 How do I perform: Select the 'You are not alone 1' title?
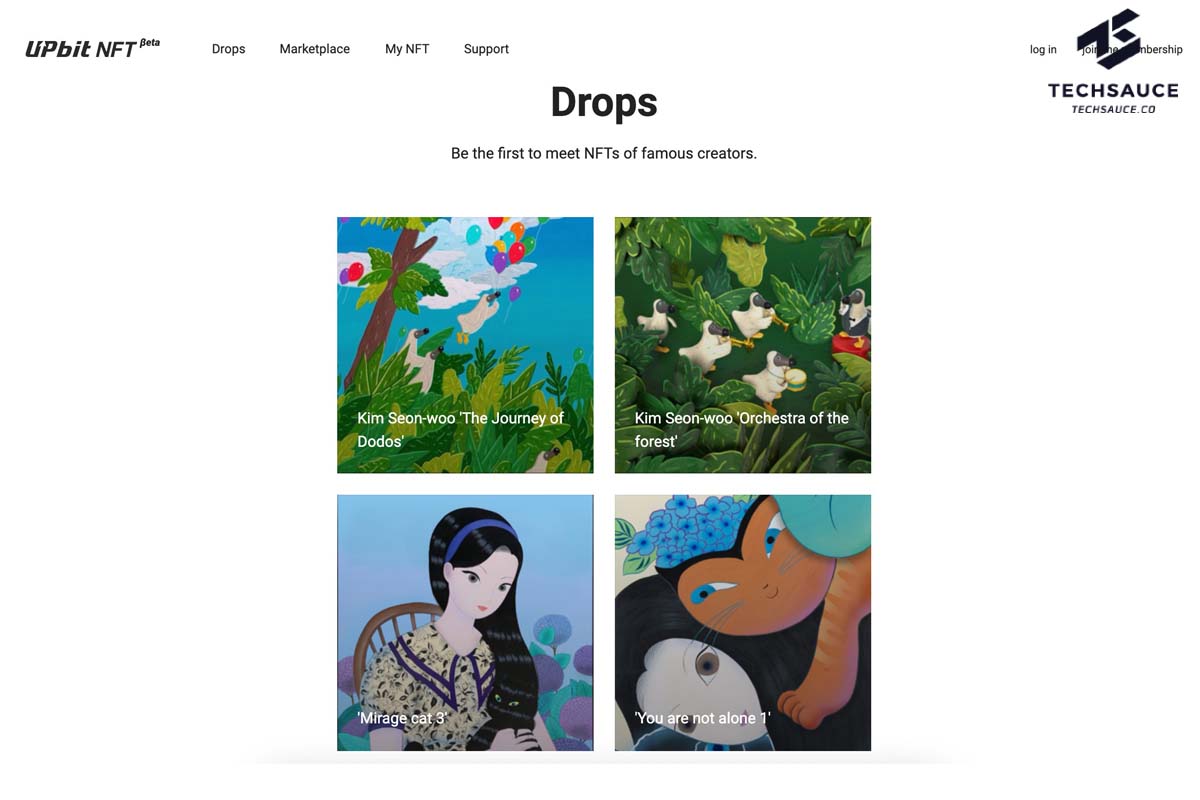tap(702, 718)
